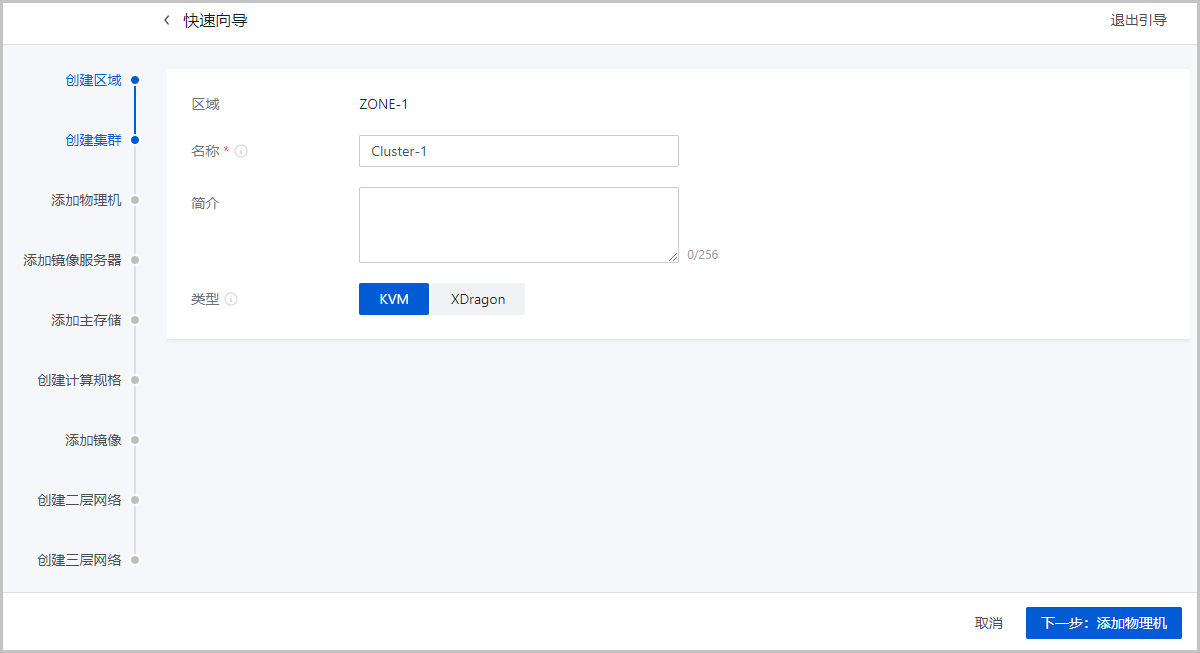
Task: Select the 创建二层网络 step
Action: click(79, 500)
